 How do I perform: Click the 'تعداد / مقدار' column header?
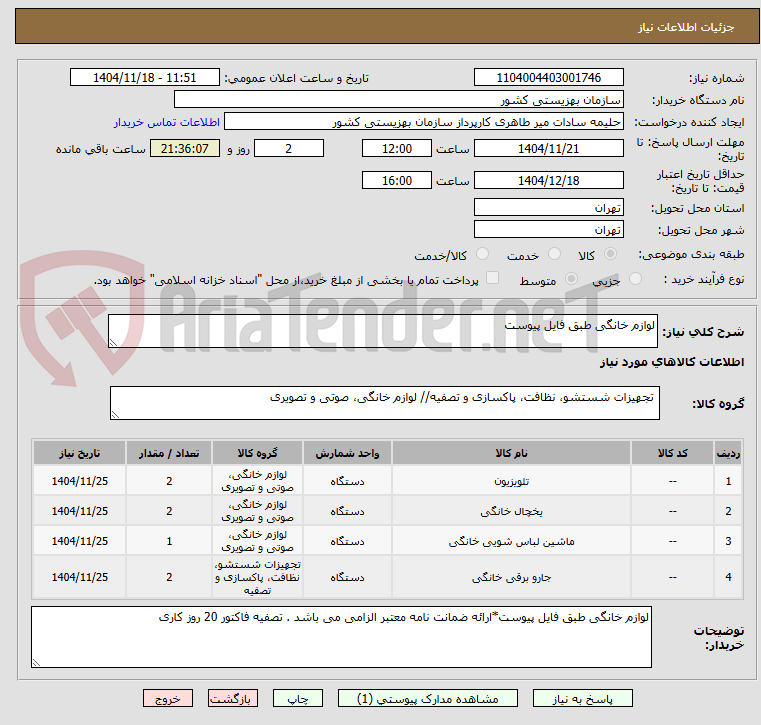[x=169, y=453]
